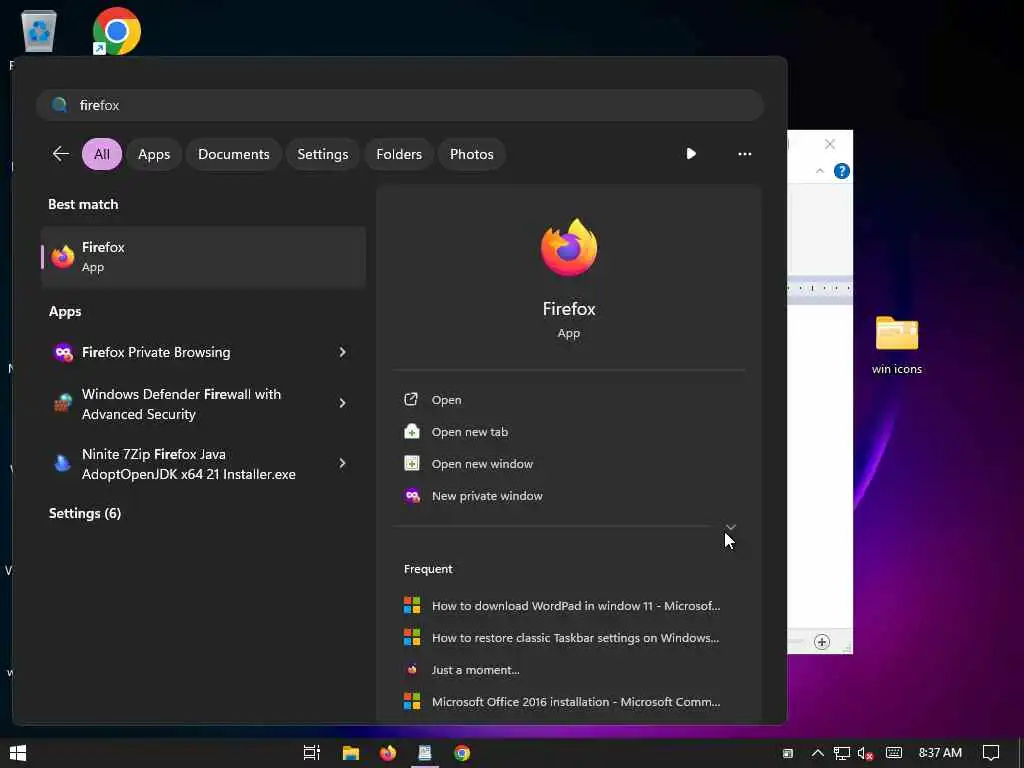Switch to the Photos filter tab

[472, 154]
